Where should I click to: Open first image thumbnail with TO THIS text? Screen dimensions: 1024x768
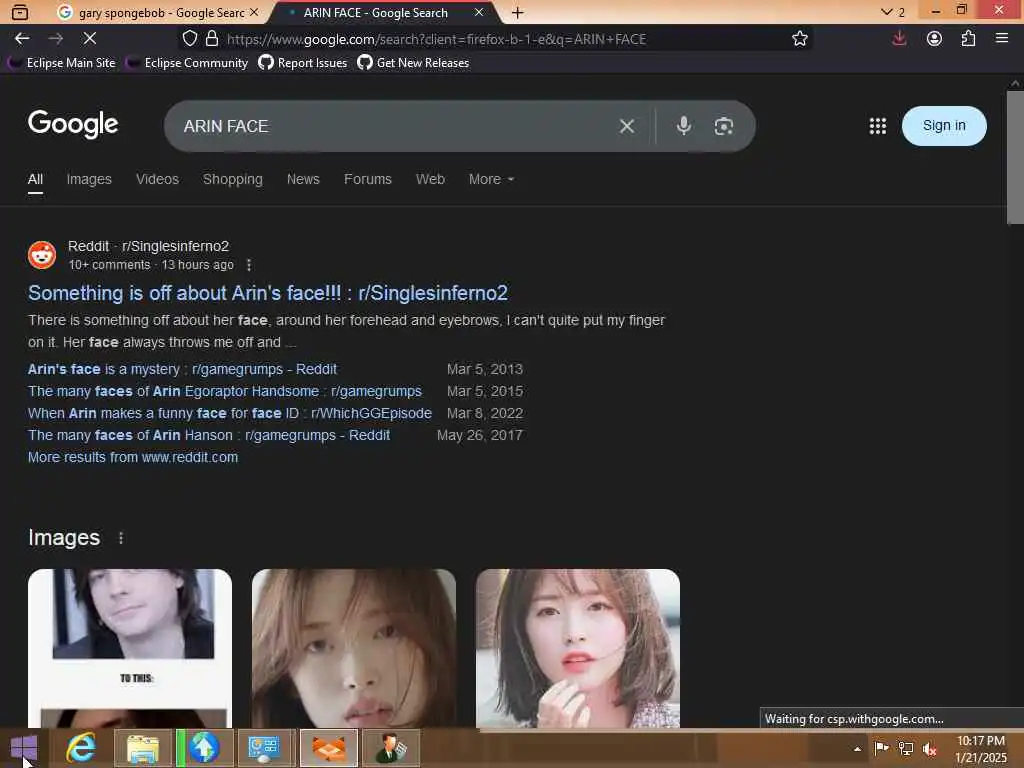pyautogui.click(x=130, y=648)
